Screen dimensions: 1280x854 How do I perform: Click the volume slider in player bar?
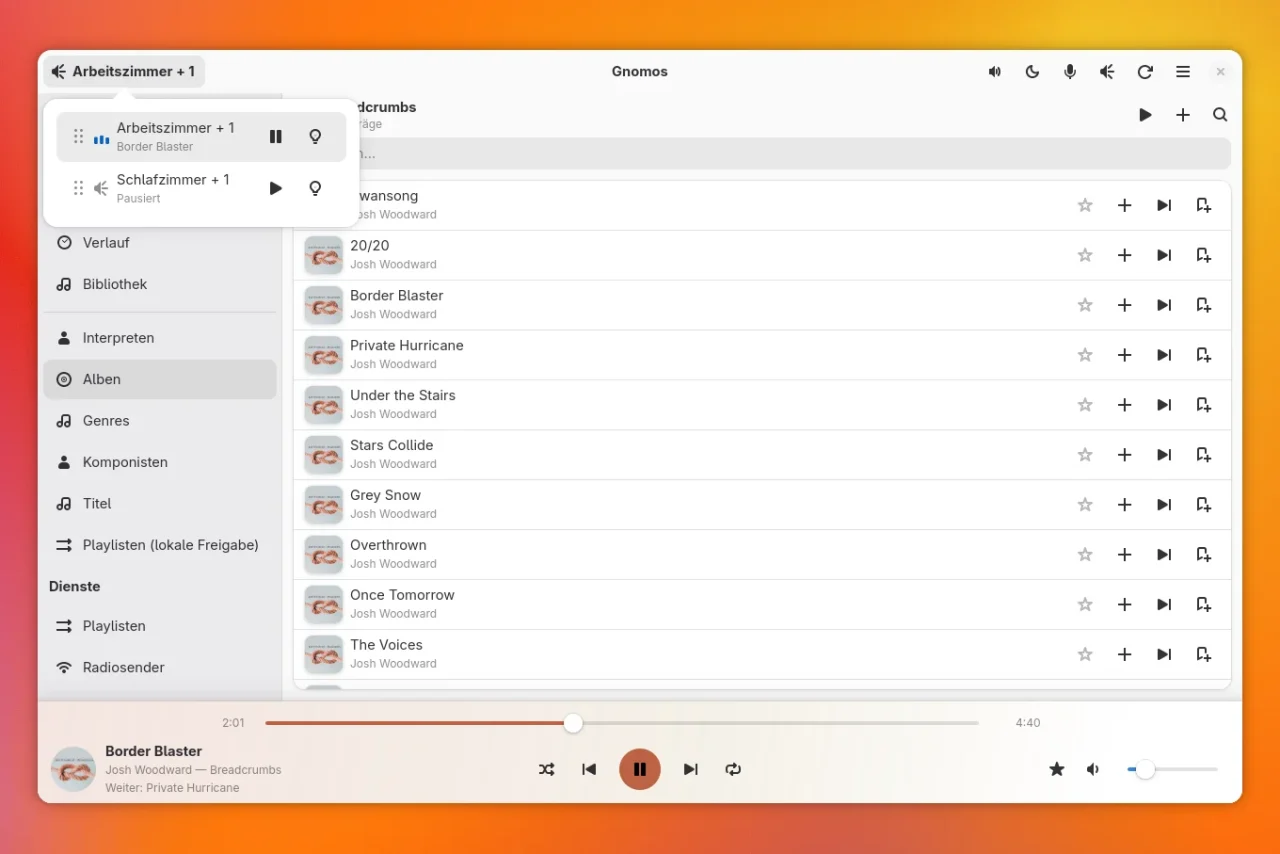tap(1172, 769)
